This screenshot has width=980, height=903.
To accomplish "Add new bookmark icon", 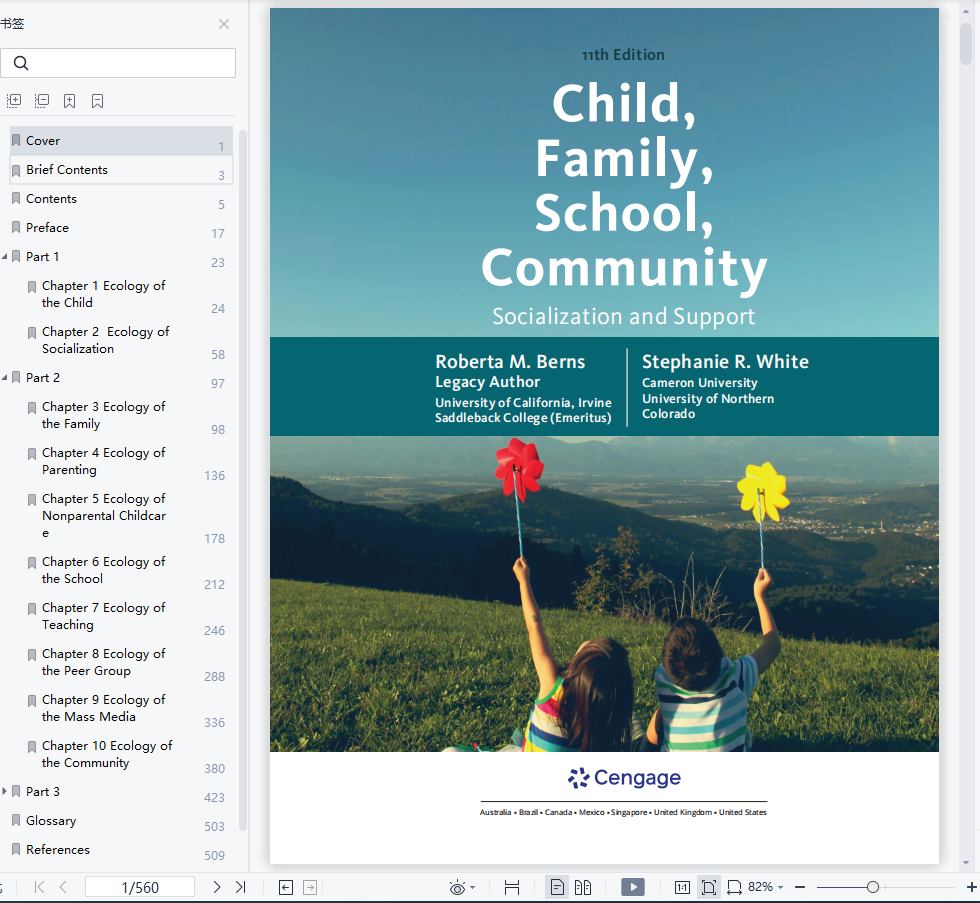I will (69, 101).
